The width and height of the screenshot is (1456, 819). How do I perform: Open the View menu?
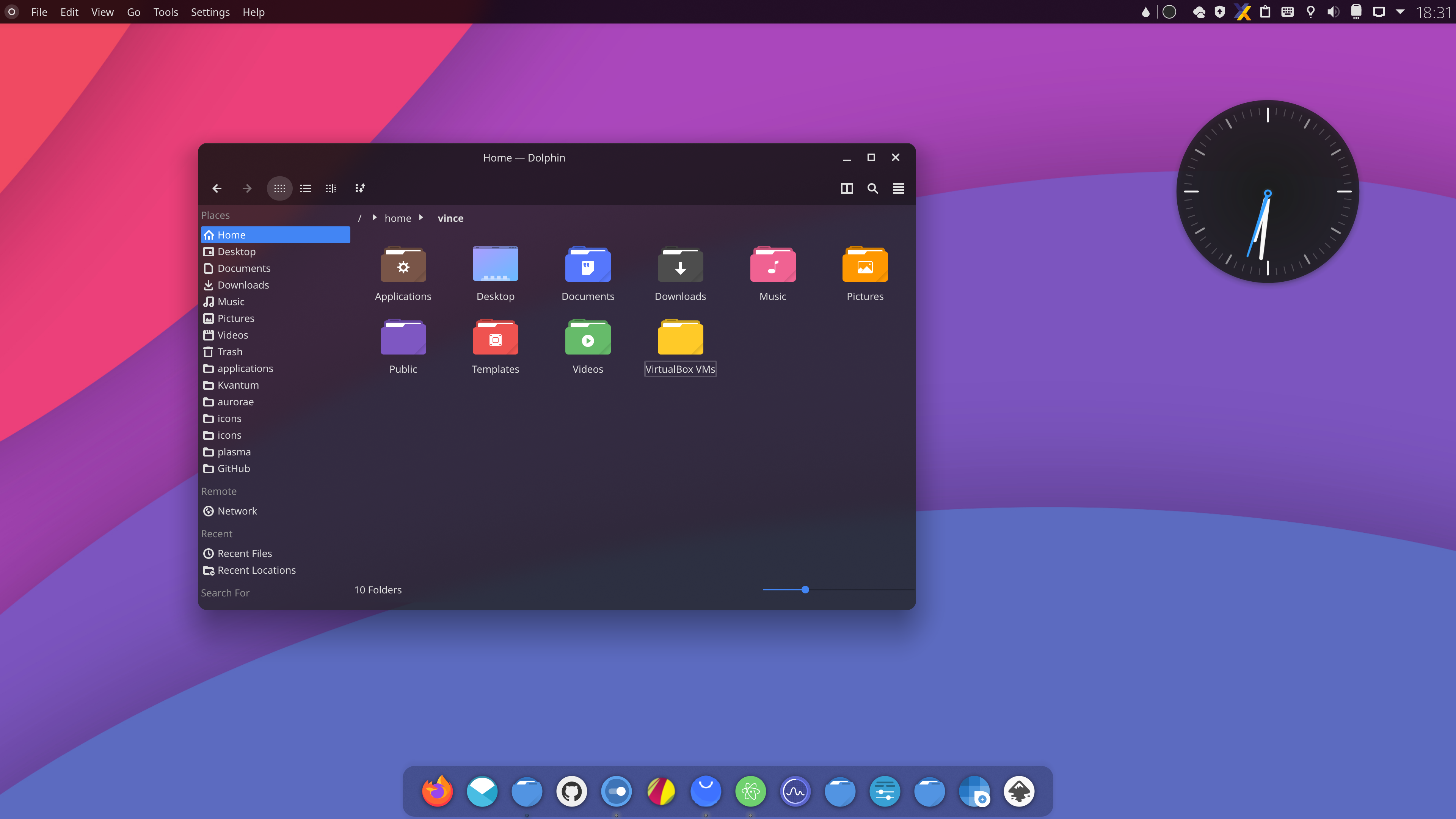click(102, 12)
